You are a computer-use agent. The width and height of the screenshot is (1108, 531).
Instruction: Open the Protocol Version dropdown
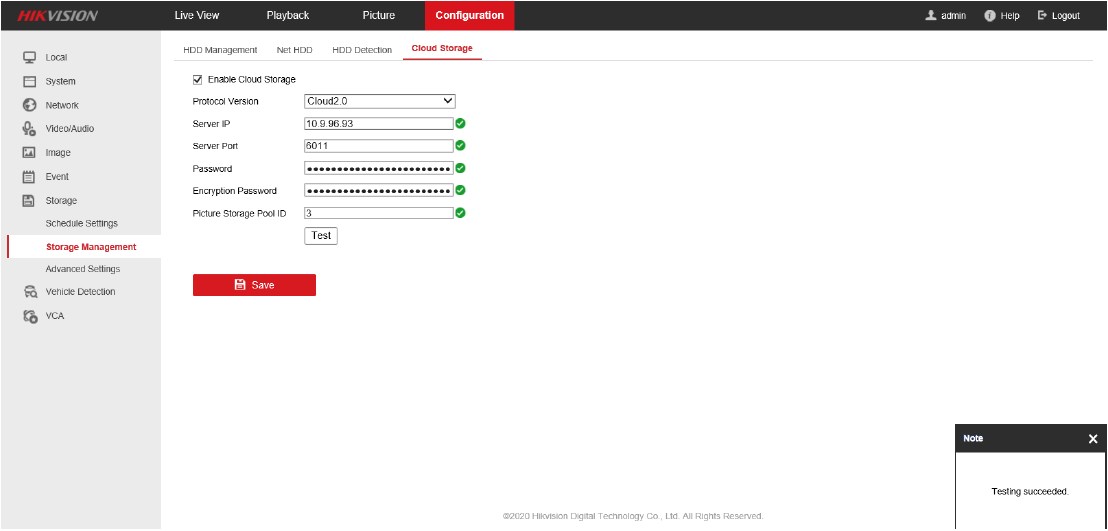tap(379, 101)
